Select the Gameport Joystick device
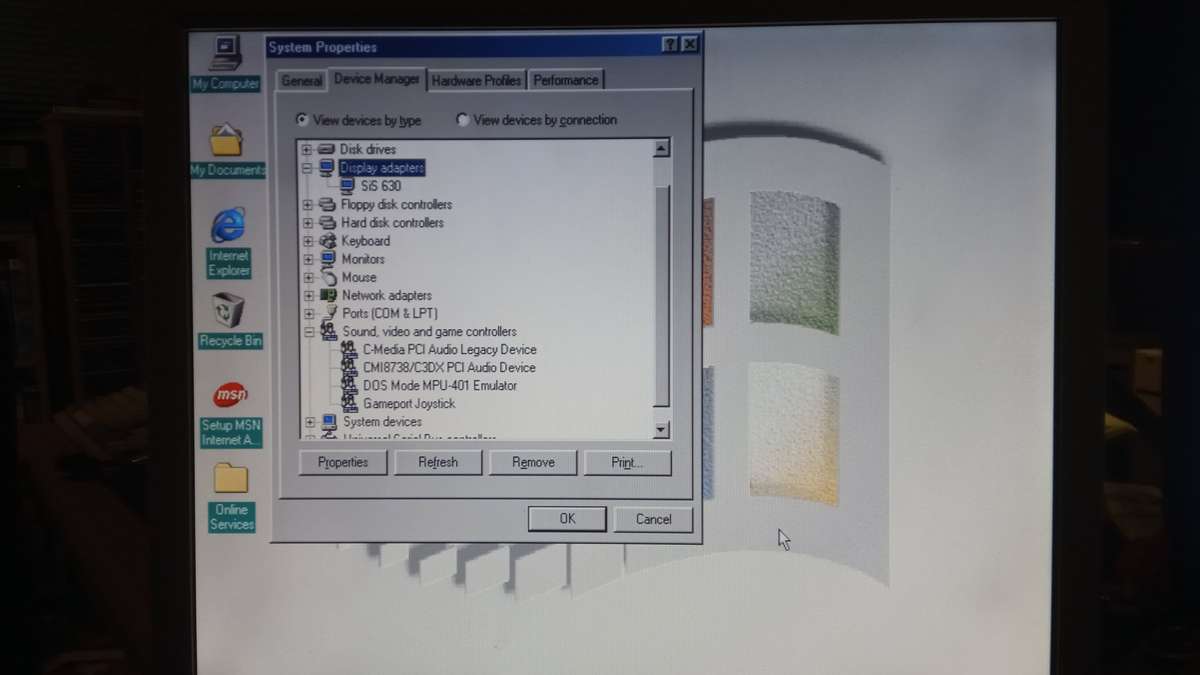 pyautogui.click(x=408, y=404)
